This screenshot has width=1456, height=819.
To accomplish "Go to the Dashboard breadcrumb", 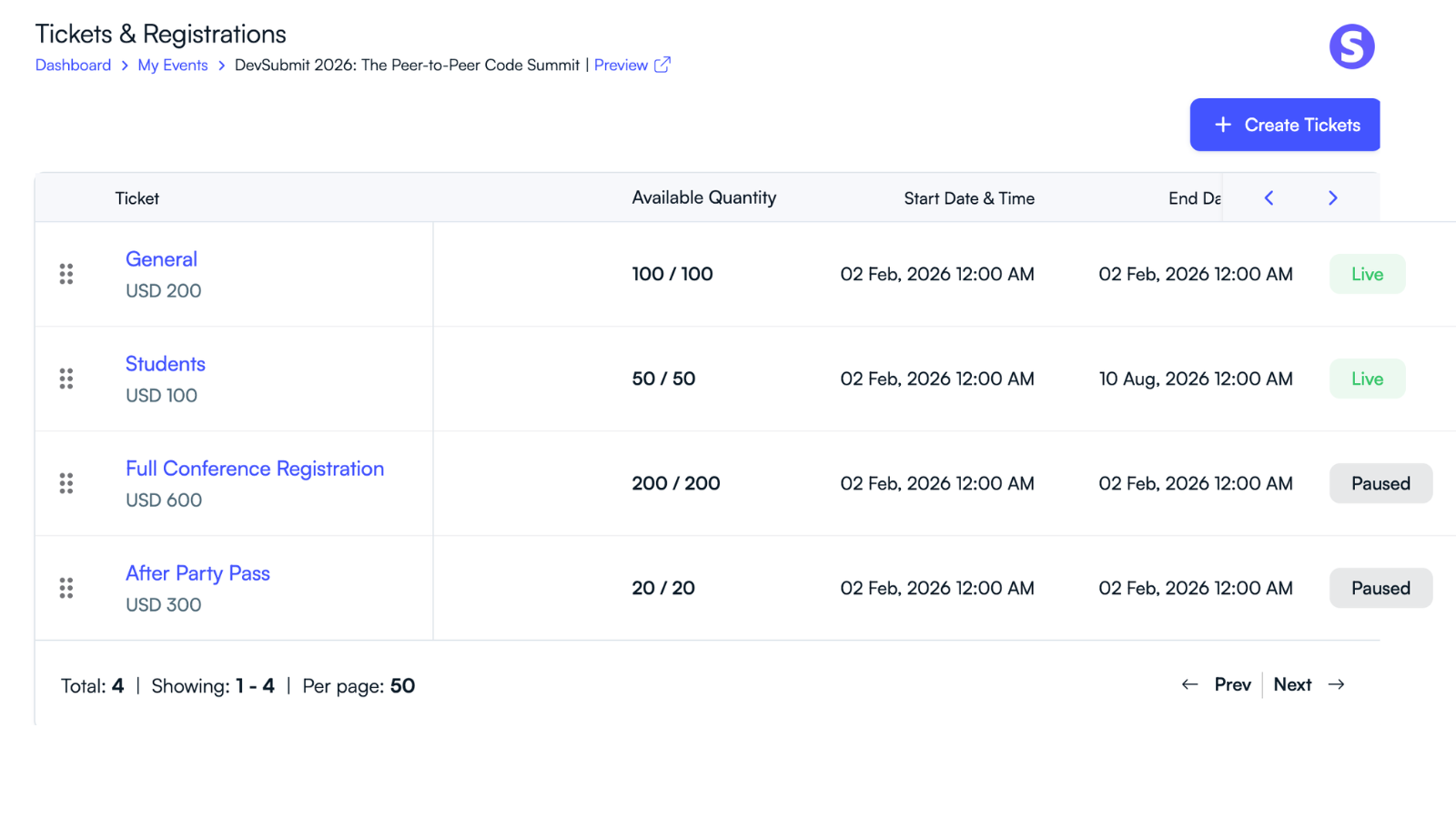I will [x=73, y=66].
